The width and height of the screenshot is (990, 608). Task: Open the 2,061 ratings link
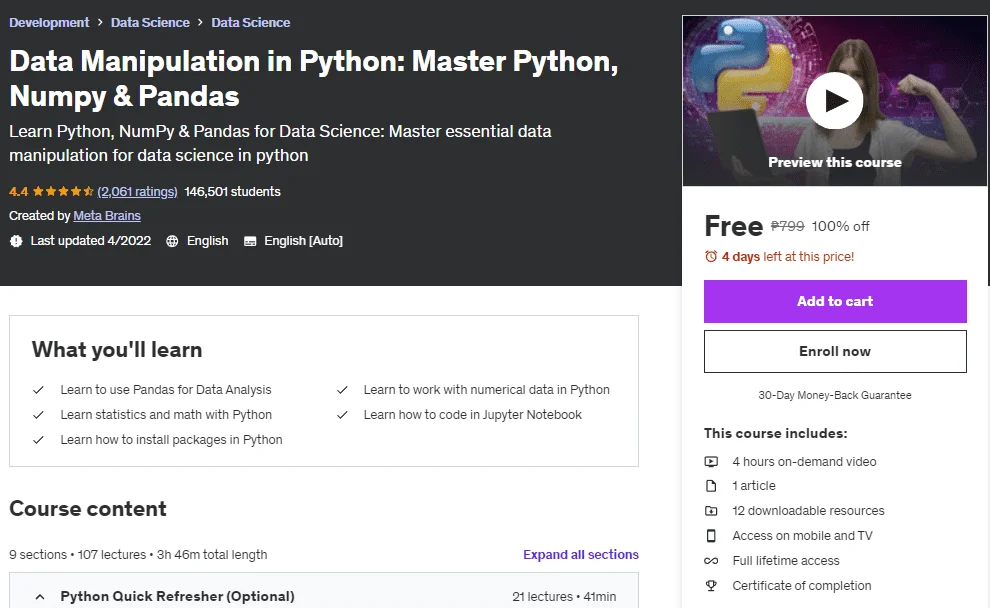pyautogui.click(x=137, y=191)
